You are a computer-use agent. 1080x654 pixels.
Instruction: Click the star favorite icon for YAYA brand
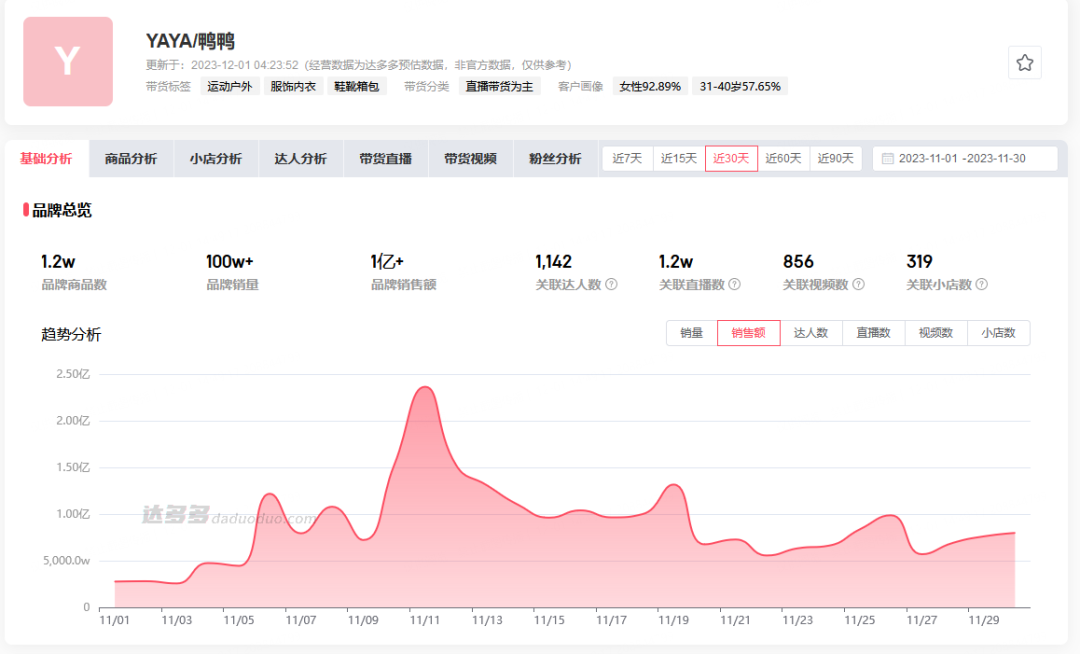pos(1024,63)
